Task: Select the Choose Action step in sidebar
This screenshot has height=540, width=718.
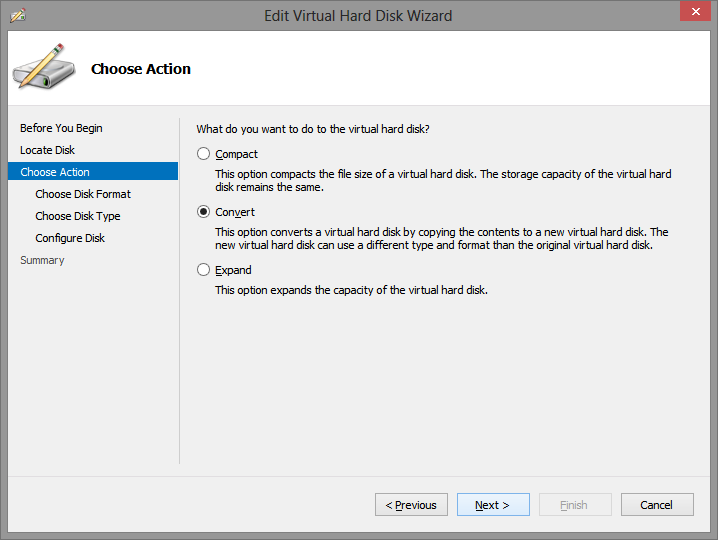Action: coord(55,172)
